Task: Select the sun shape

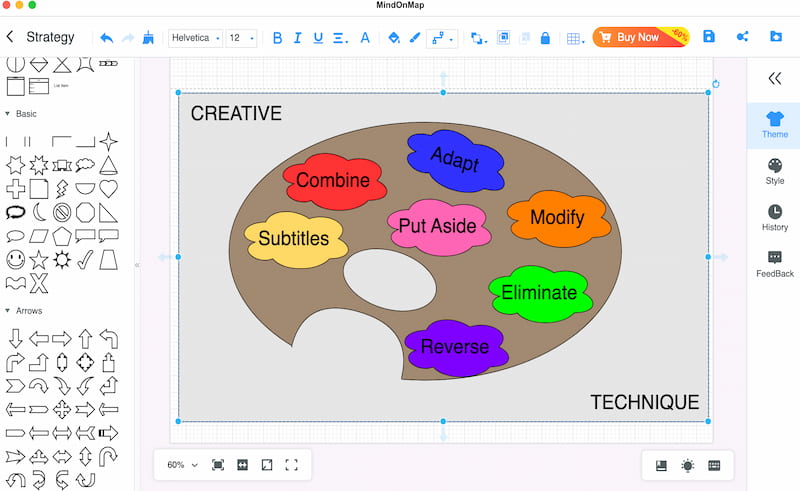Action: pyautogui.click(x=62, y=260)
